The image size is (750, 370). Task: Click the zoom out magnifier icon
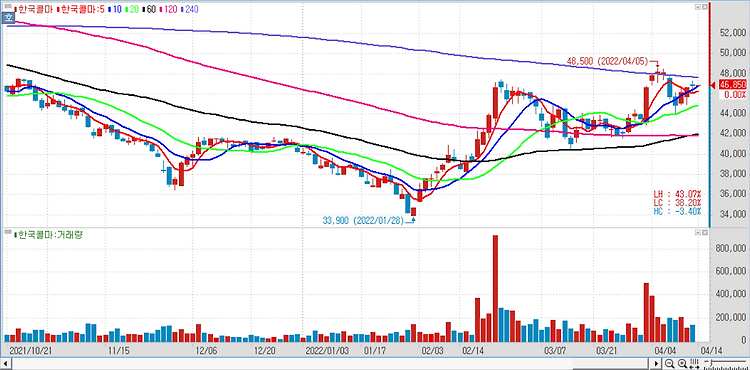point(670,363)
